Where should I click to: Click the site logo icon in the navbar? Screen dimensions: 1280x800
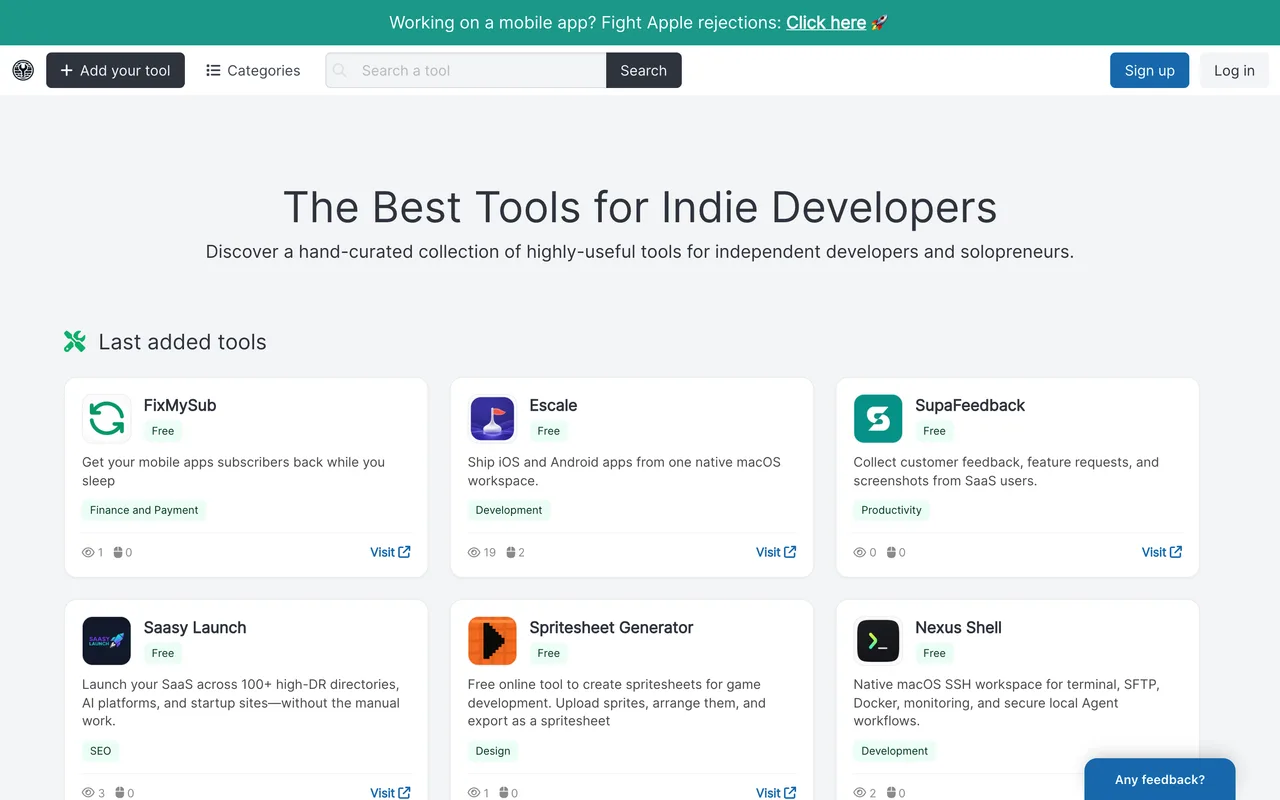click(x=23, y=70)
